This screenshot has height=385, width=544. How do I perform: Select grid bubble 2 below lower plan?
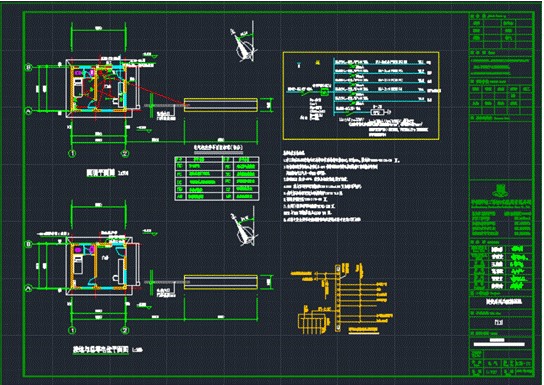[x=125, y=330]
